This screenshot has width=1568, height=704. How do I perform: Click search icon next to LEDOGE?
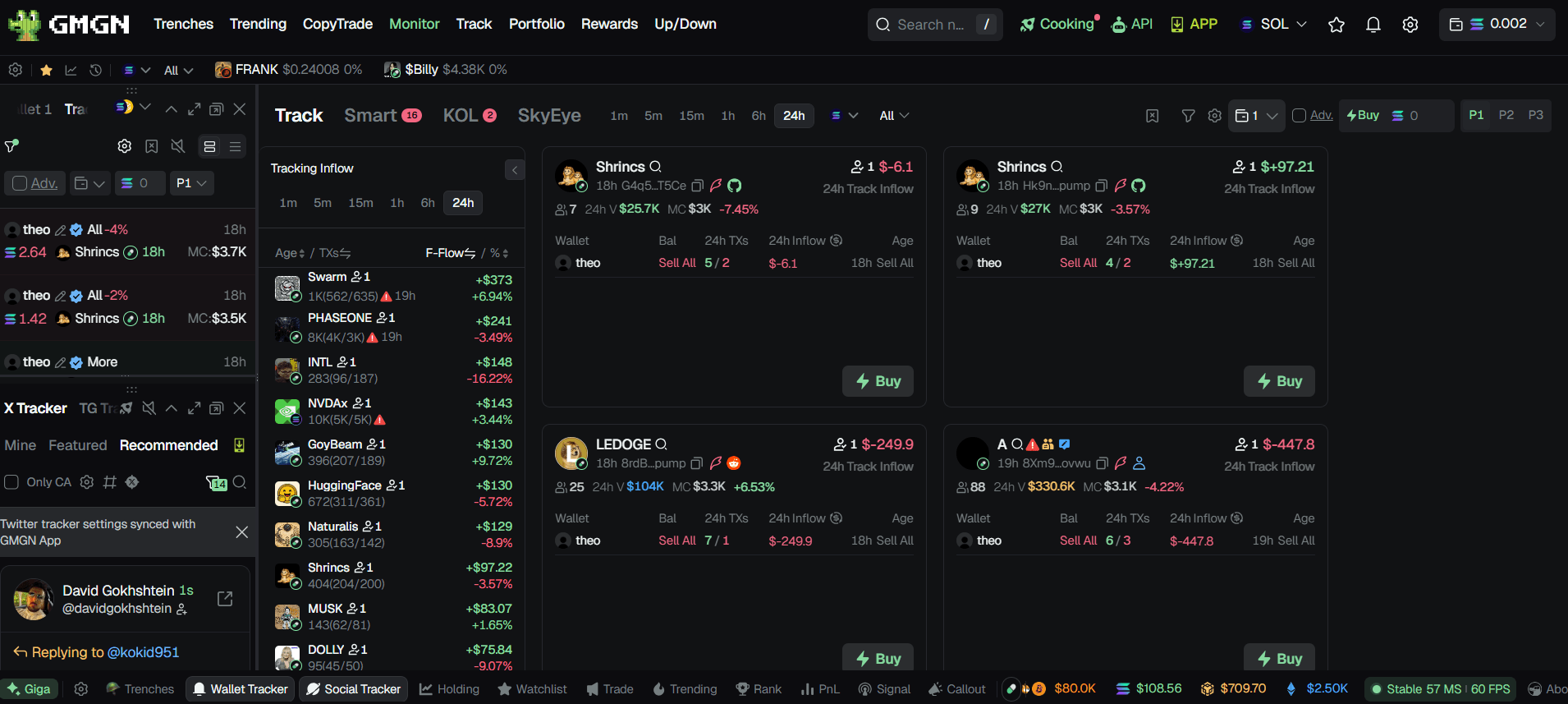pyautogui.click(x=662, y=444)
